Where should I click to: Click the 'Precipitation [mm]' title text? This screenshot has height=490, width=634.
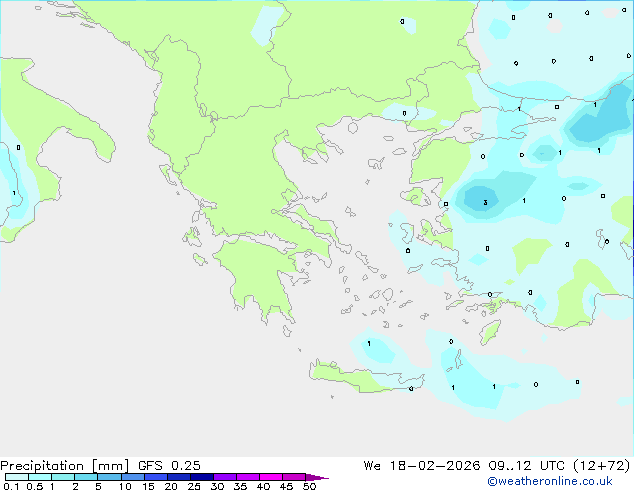click(64, 466)
